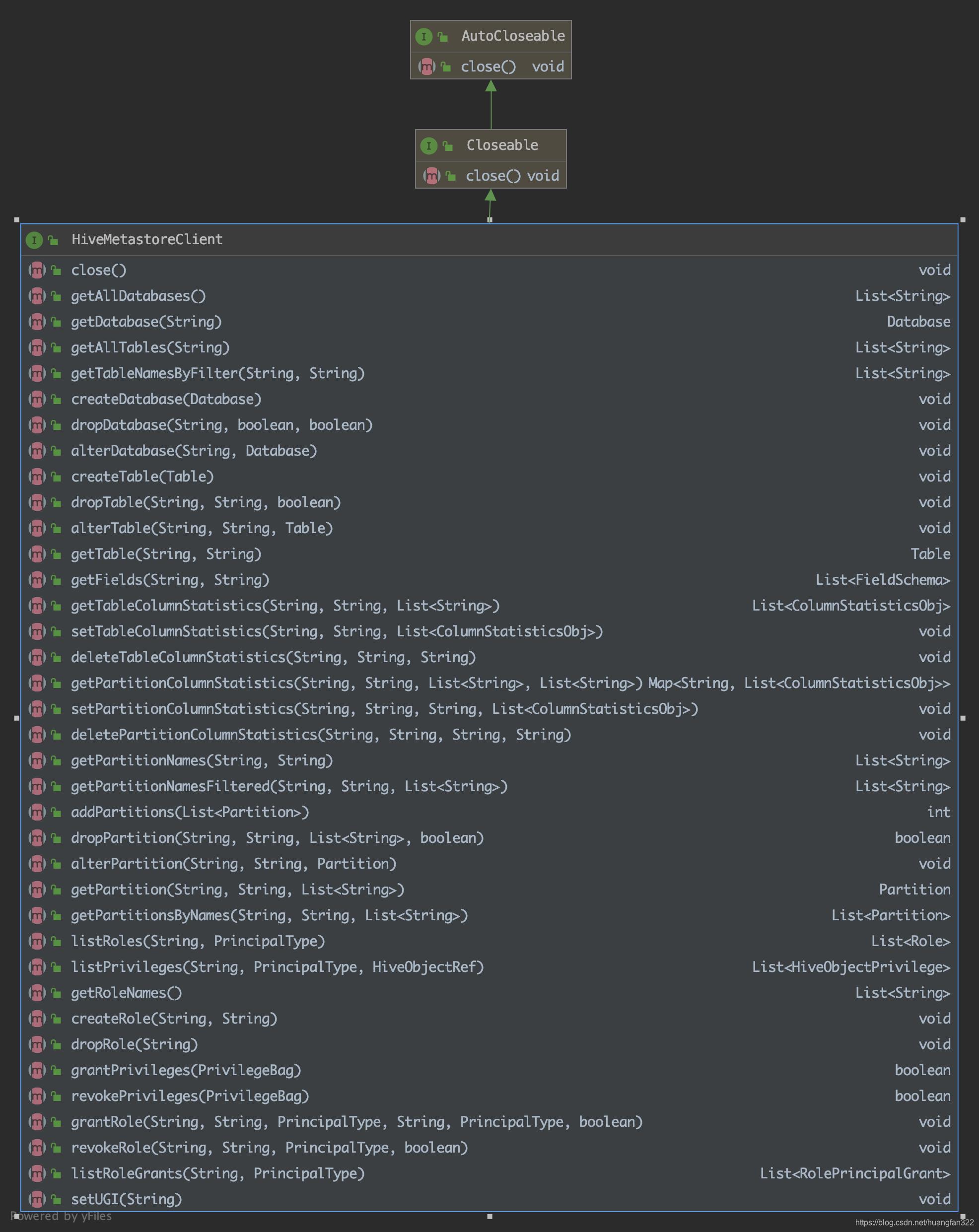Click List<RolePrincipalGrant> return type
979x1232 pixels.
point(855,1173)
